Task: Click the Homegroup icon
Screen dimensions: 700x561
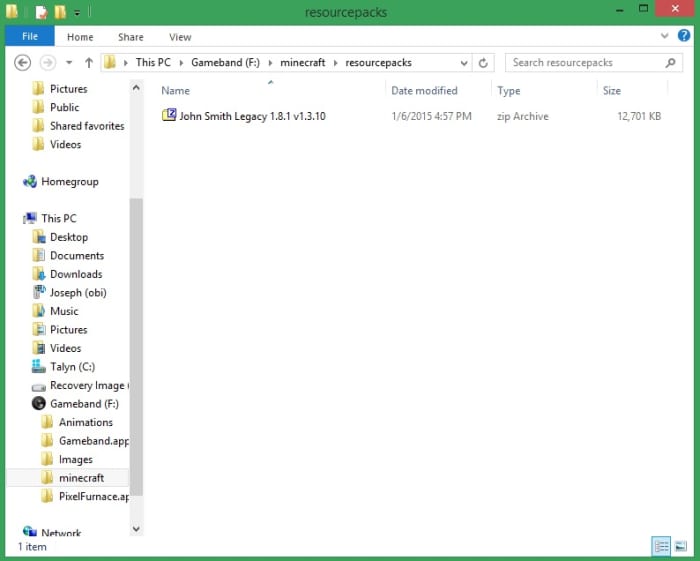Action: (30, 182)
